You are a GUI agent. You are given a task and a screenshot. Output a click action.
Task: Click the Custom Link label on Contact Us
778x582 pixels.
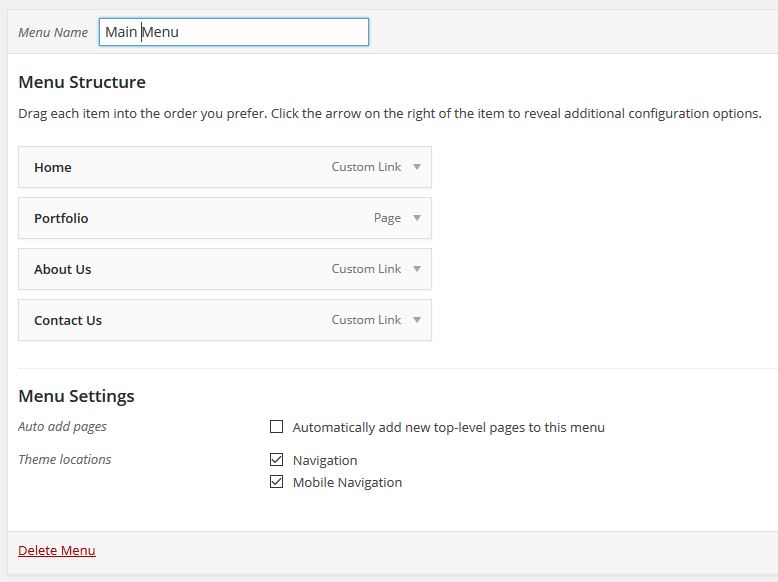366,320
